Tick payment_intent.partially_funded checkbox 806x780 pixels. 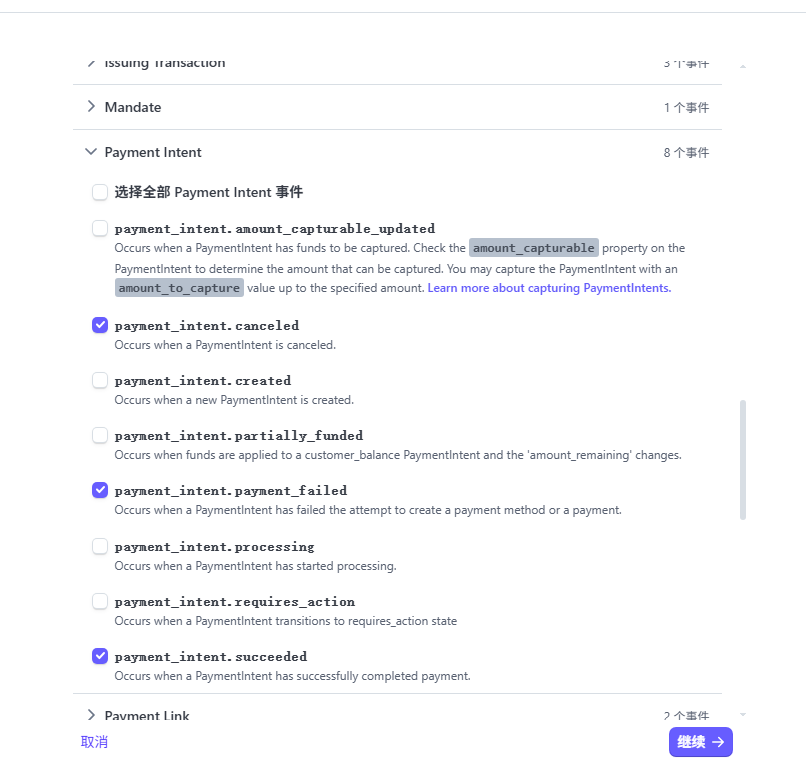100,435
